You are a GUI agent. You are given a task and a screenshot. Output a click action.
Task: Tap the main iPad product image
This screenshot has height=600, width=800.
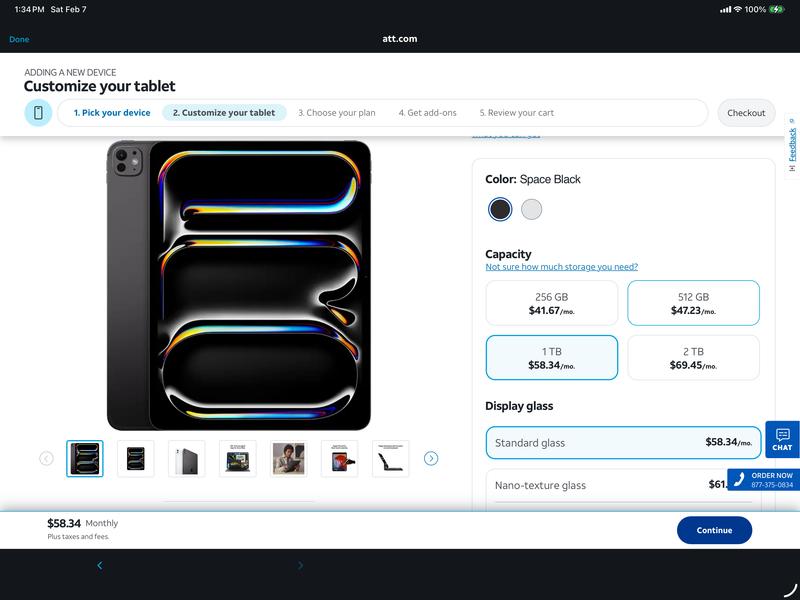239,285
